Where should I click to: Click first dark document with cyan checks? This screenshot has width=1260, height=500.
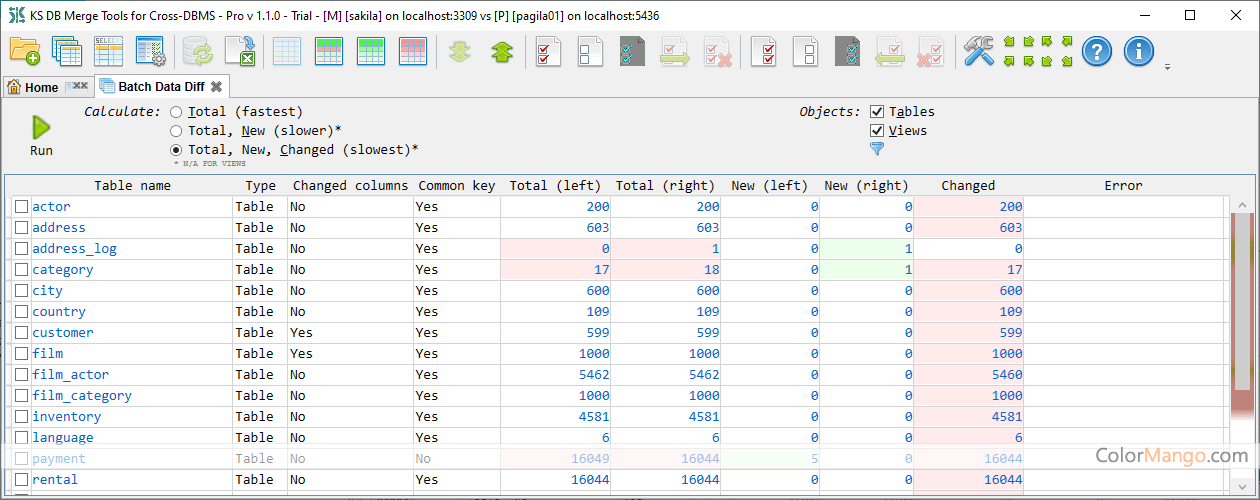[633, 51]
